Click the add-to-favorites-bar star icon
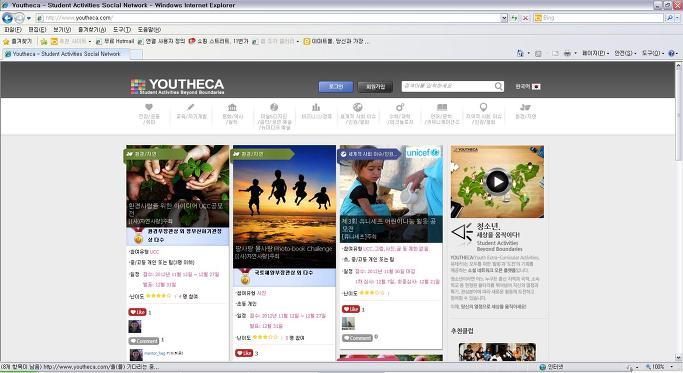683x373 pixels. 44,41
